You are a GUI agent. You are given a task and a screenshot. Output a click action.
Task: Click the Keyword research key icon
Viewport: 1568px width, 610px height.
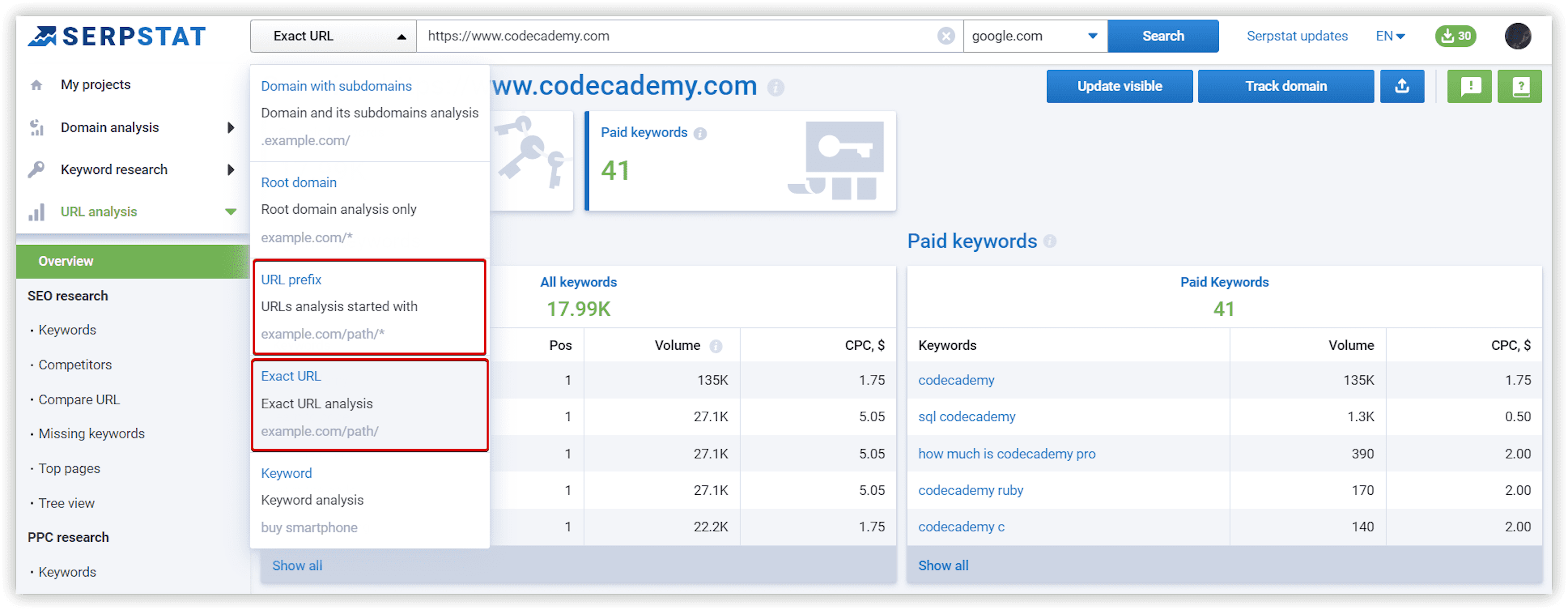click(x=36, y=170)
